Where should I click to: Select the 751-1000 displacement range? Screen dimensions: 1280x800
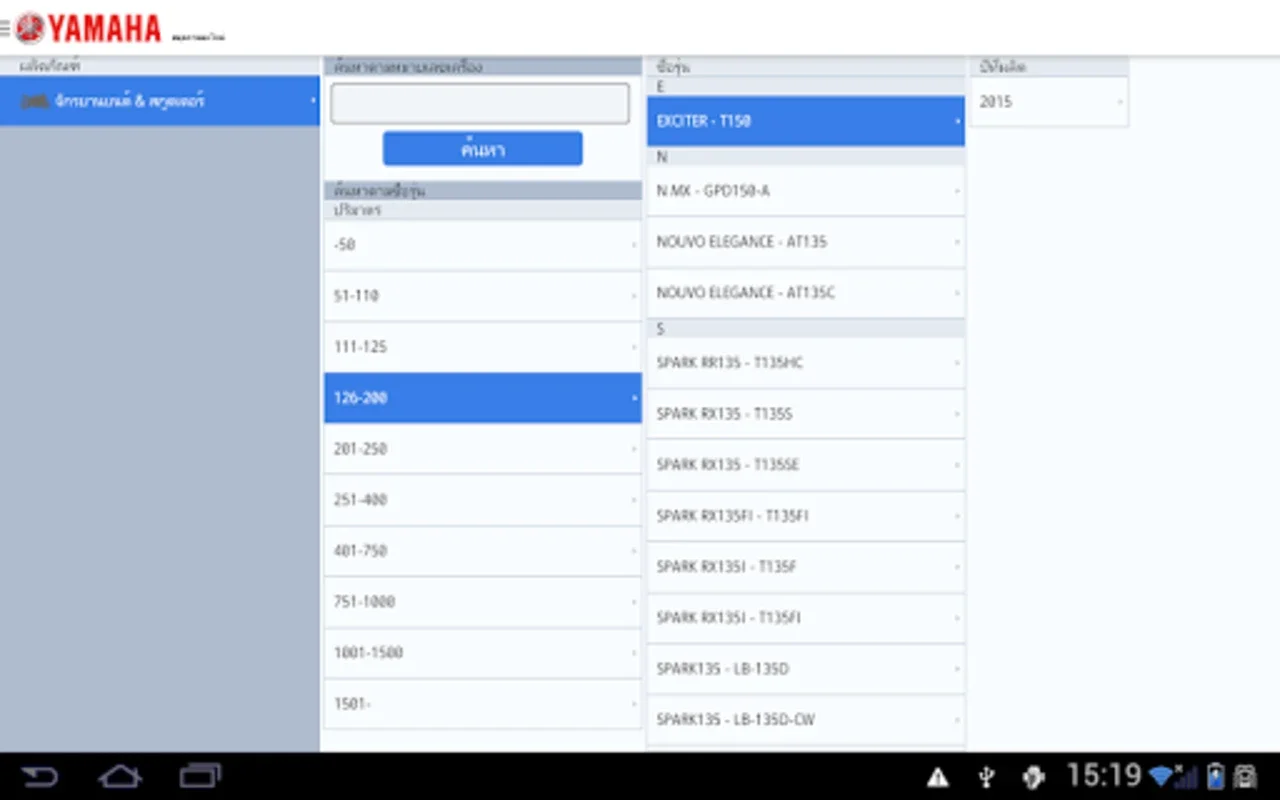click(482, 602)
